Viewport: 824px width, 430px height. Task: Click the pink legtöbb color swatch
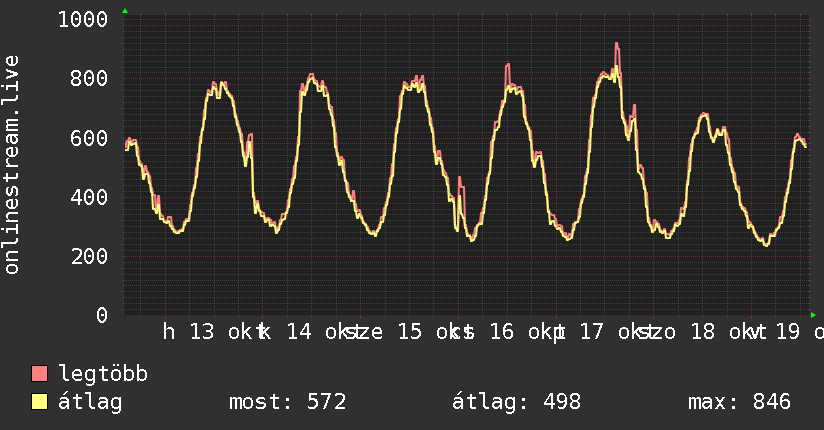tap(39, 374)
